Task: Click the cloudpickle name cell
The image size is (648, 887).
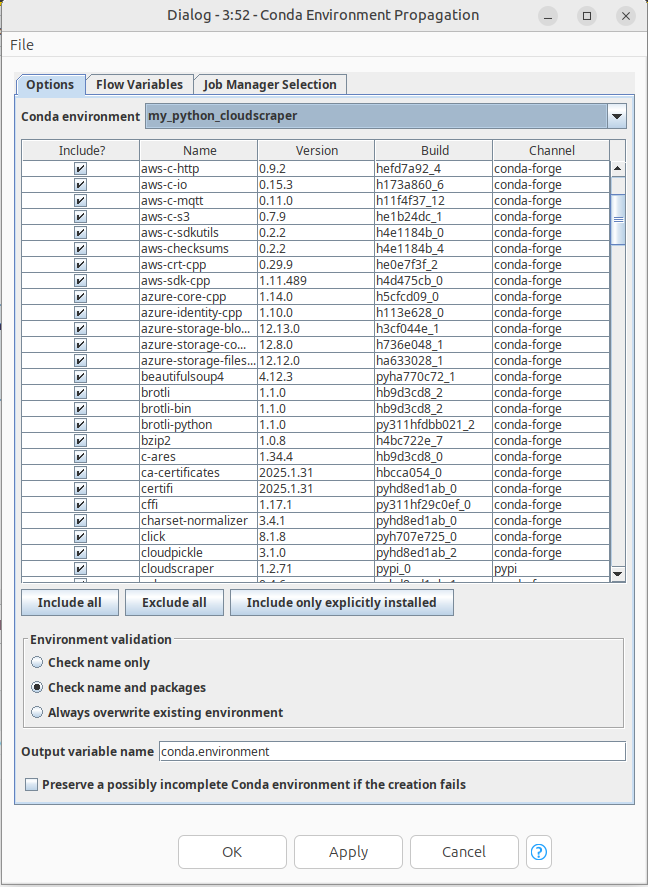Action: pyautogui.click(x=198, y=553)
